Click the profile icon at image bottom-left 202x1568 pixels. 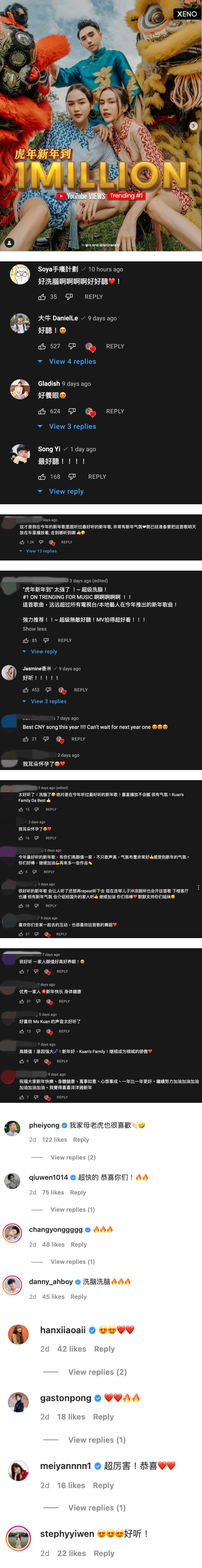(9, 242)
